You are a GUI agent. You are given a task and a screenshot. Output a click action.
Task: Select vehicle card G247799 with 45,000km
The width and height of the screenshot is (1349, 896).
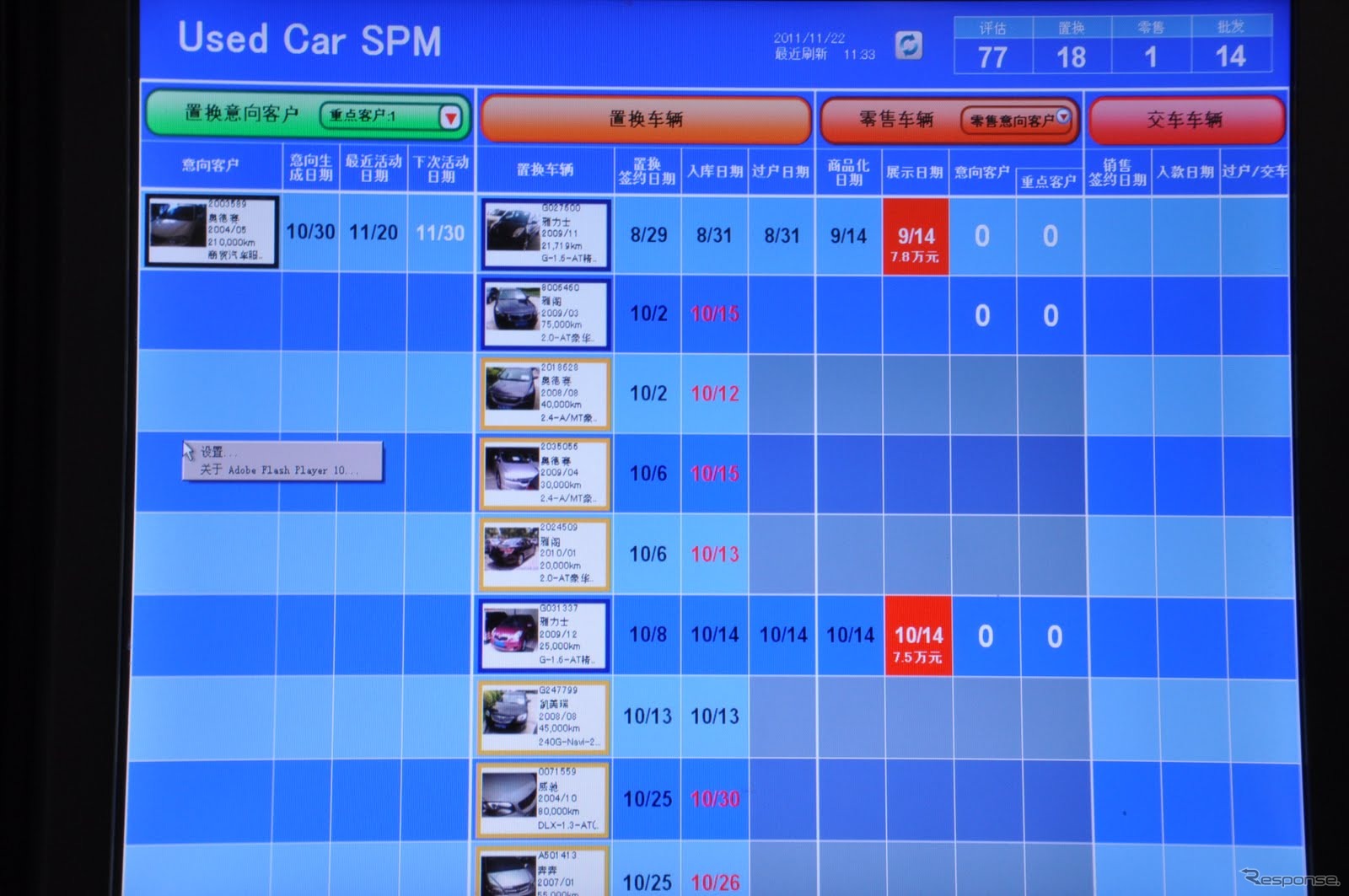[x=544, y=717]
